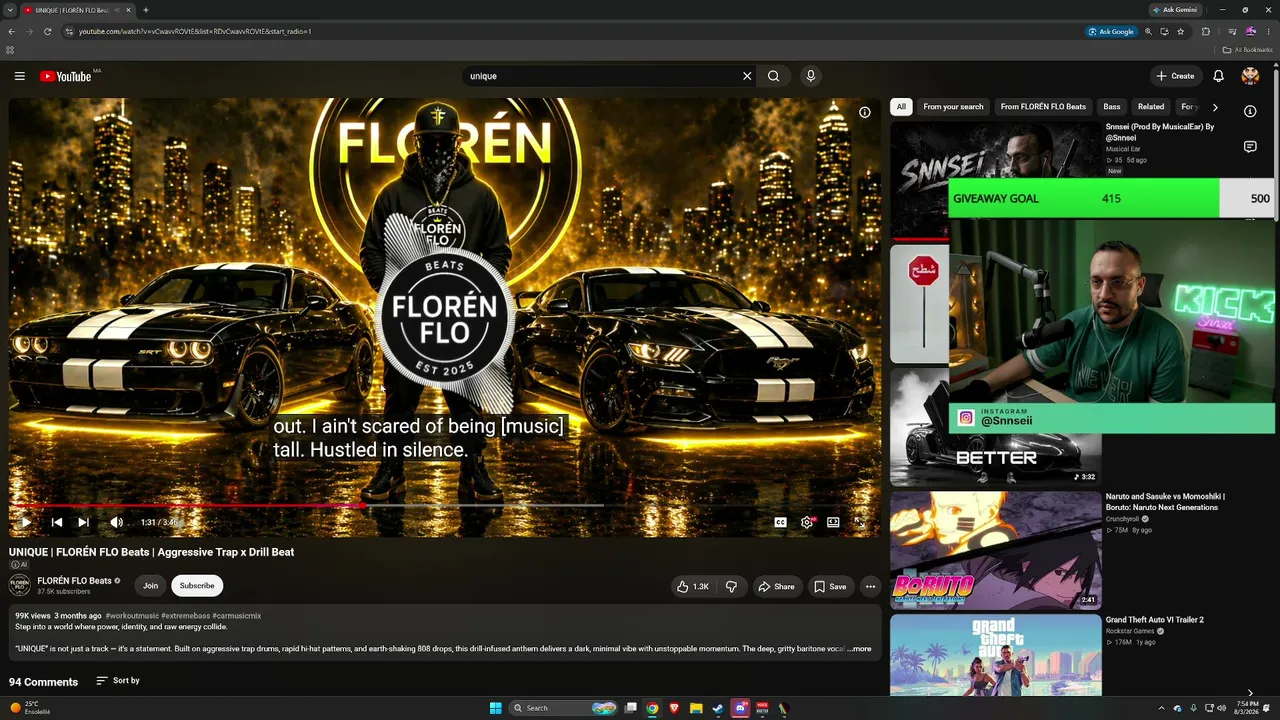1280x720 pixels.
Task: Show more filter chips with the arrow
Action: pos(1215,107)
